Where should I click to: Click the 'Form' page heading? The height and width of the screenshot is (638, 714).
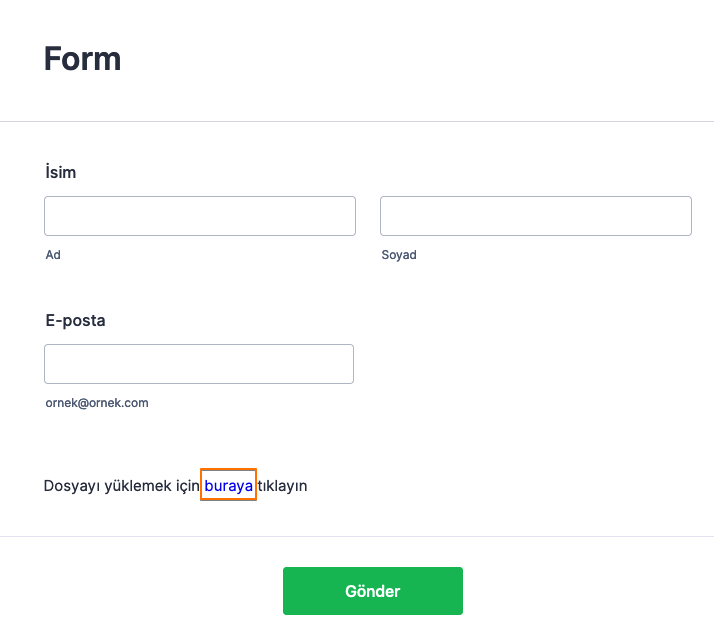pos(82,59)
